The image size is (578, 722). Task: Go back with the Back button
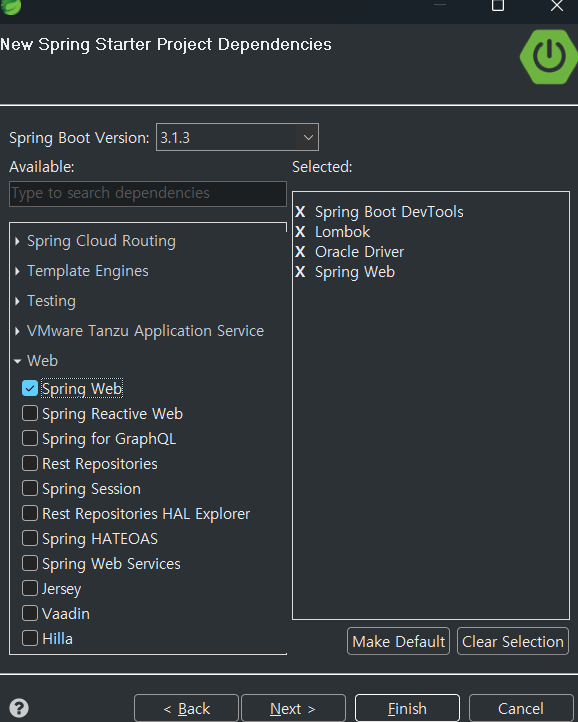(186, 708)
